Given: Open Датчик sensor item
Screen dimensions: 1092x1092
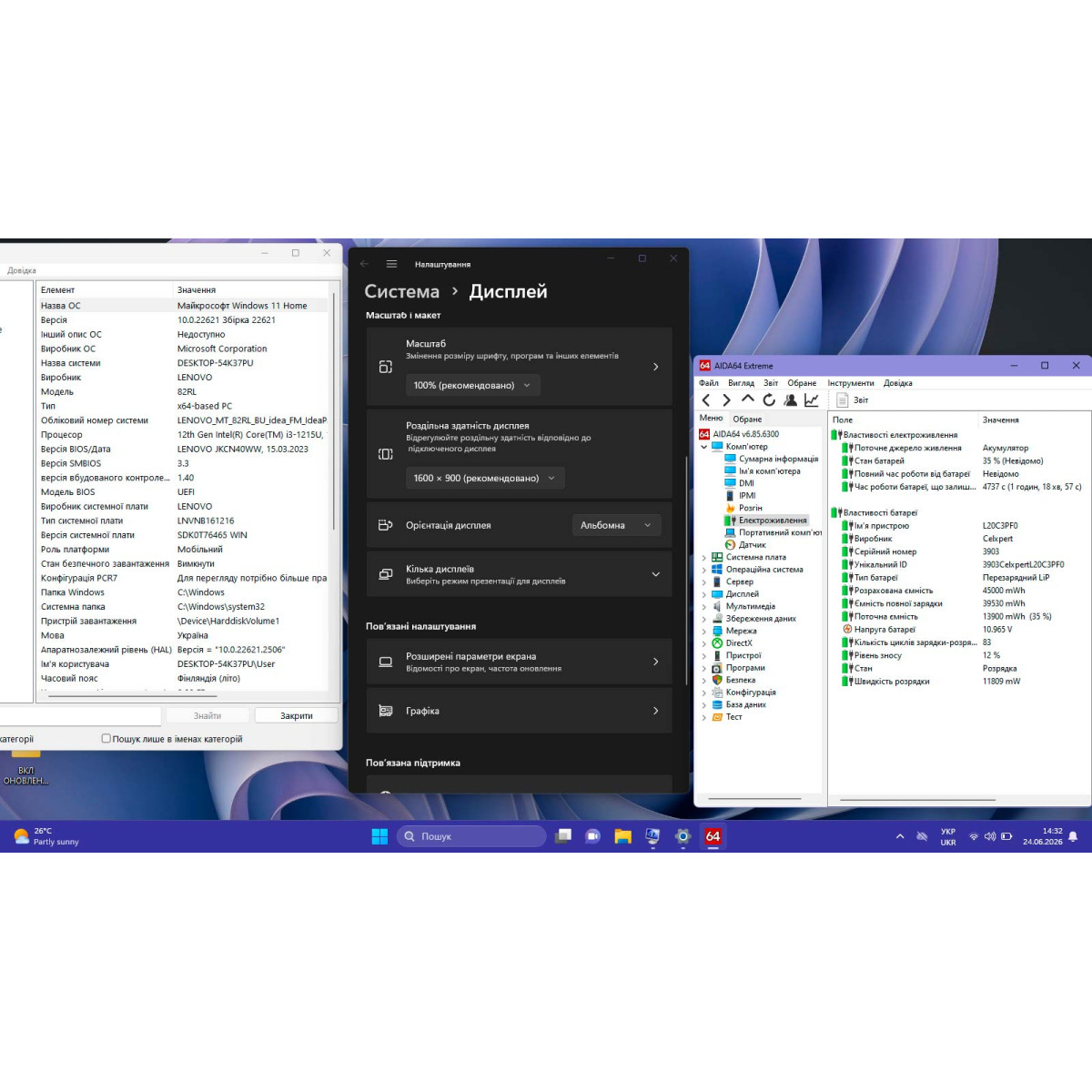Looking at the screenshot, I should tap(745, 545).
